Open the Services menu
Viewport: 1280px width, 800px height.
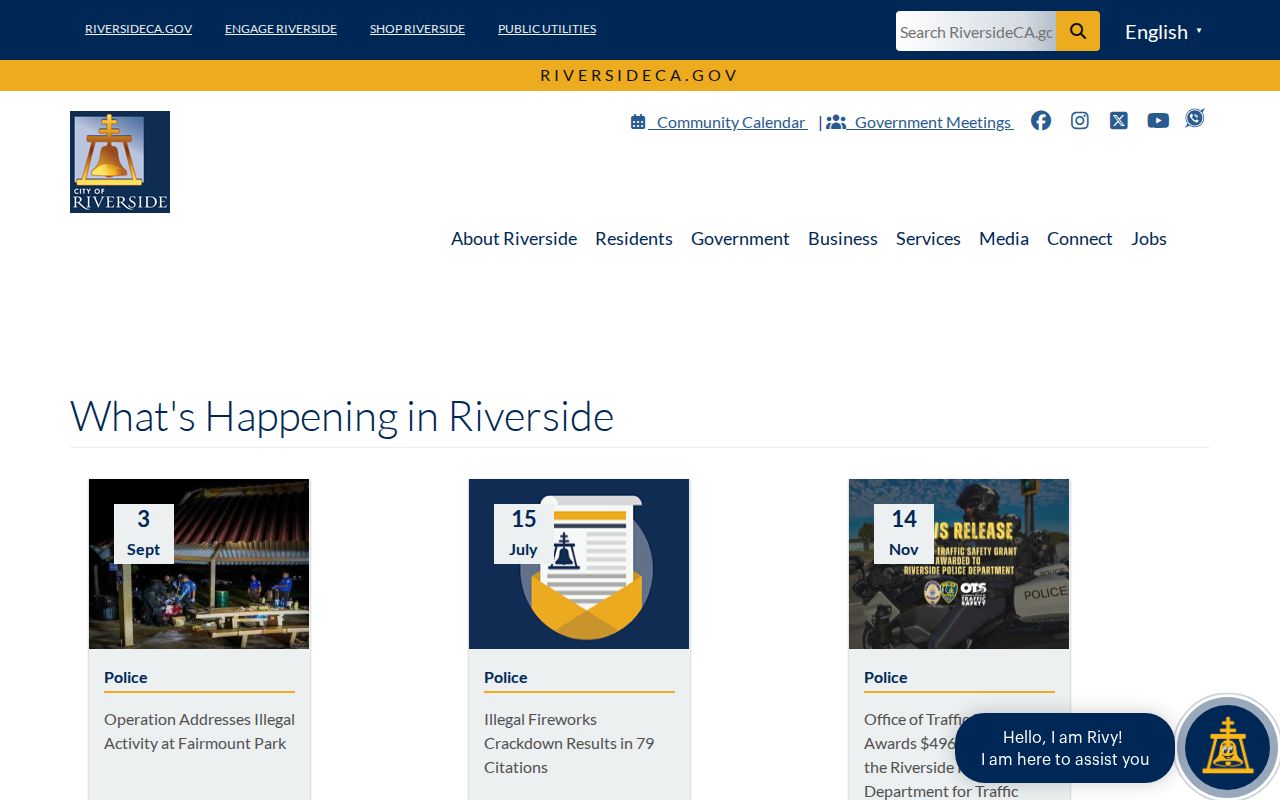[928, 238]
